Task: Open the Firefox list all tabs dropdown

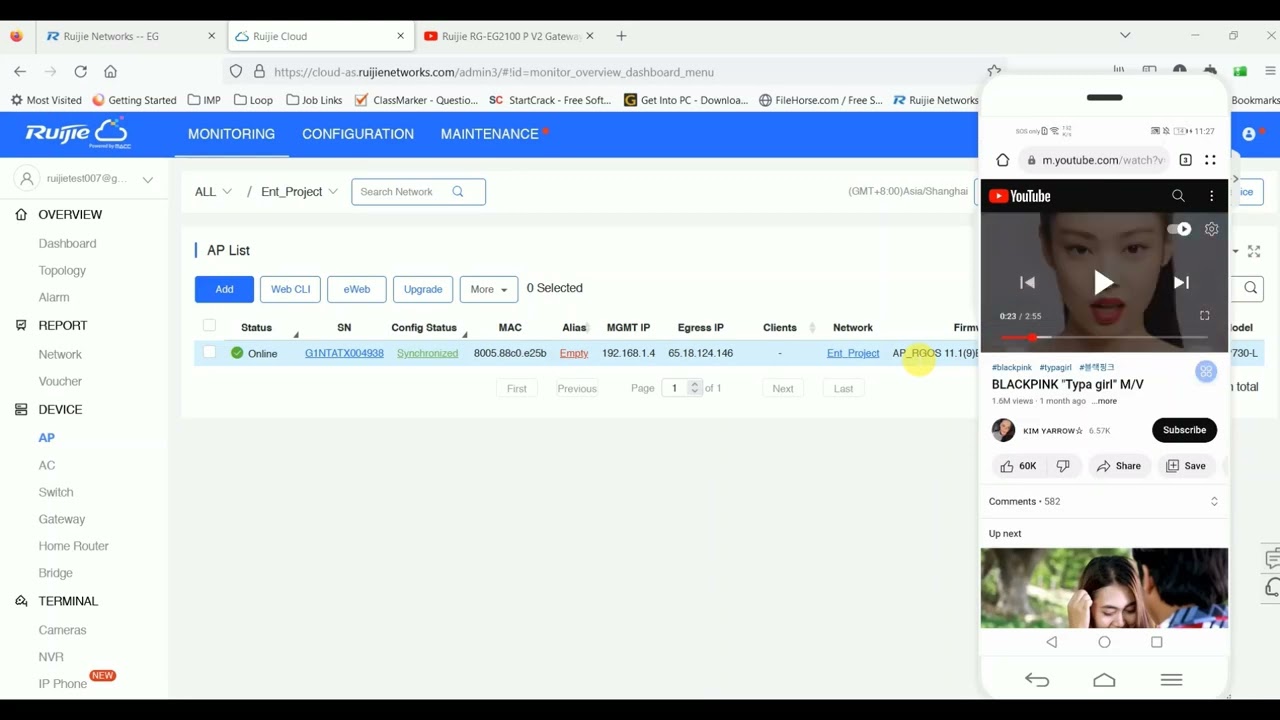Action: (1125, 36)
